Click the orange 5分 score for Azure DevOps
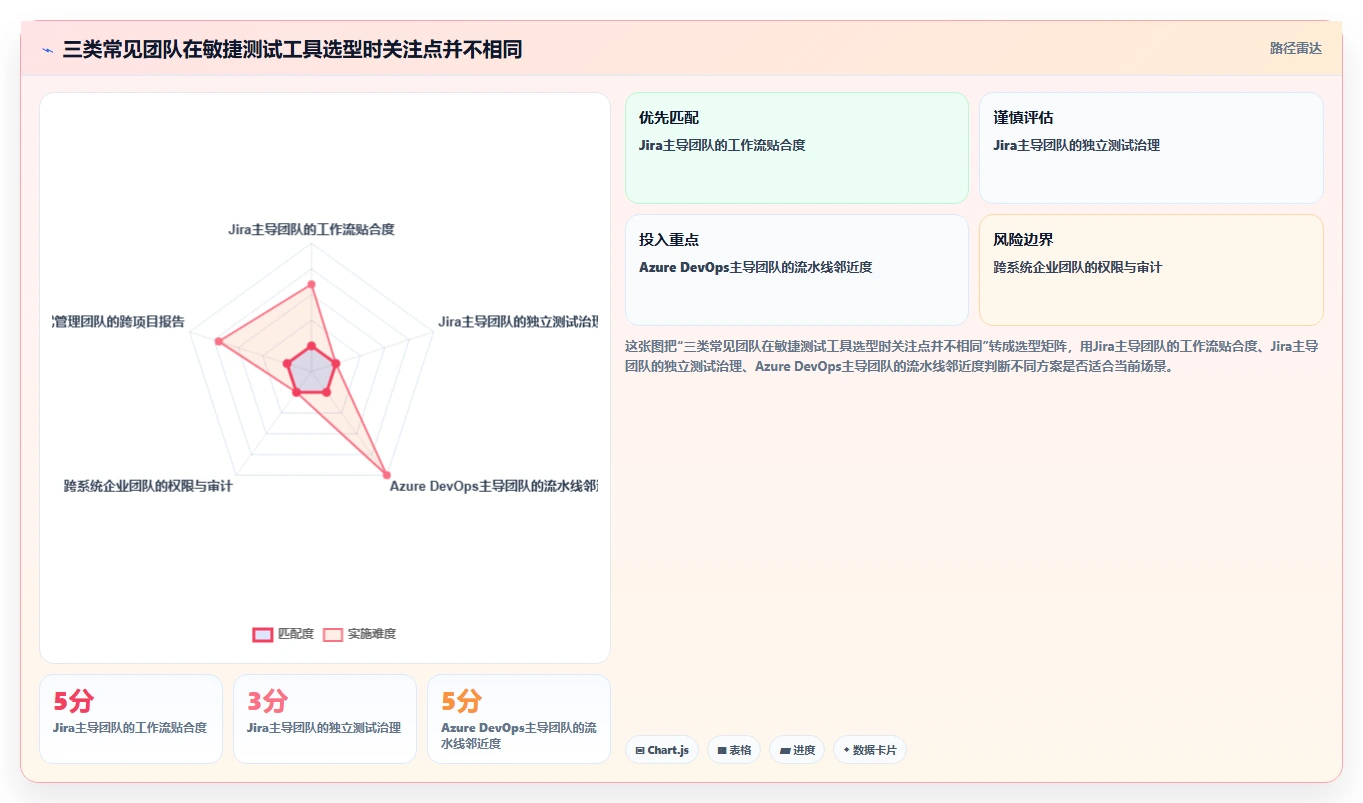Image resolution: width=1363 pixels, height=803 pixels. 461,701
